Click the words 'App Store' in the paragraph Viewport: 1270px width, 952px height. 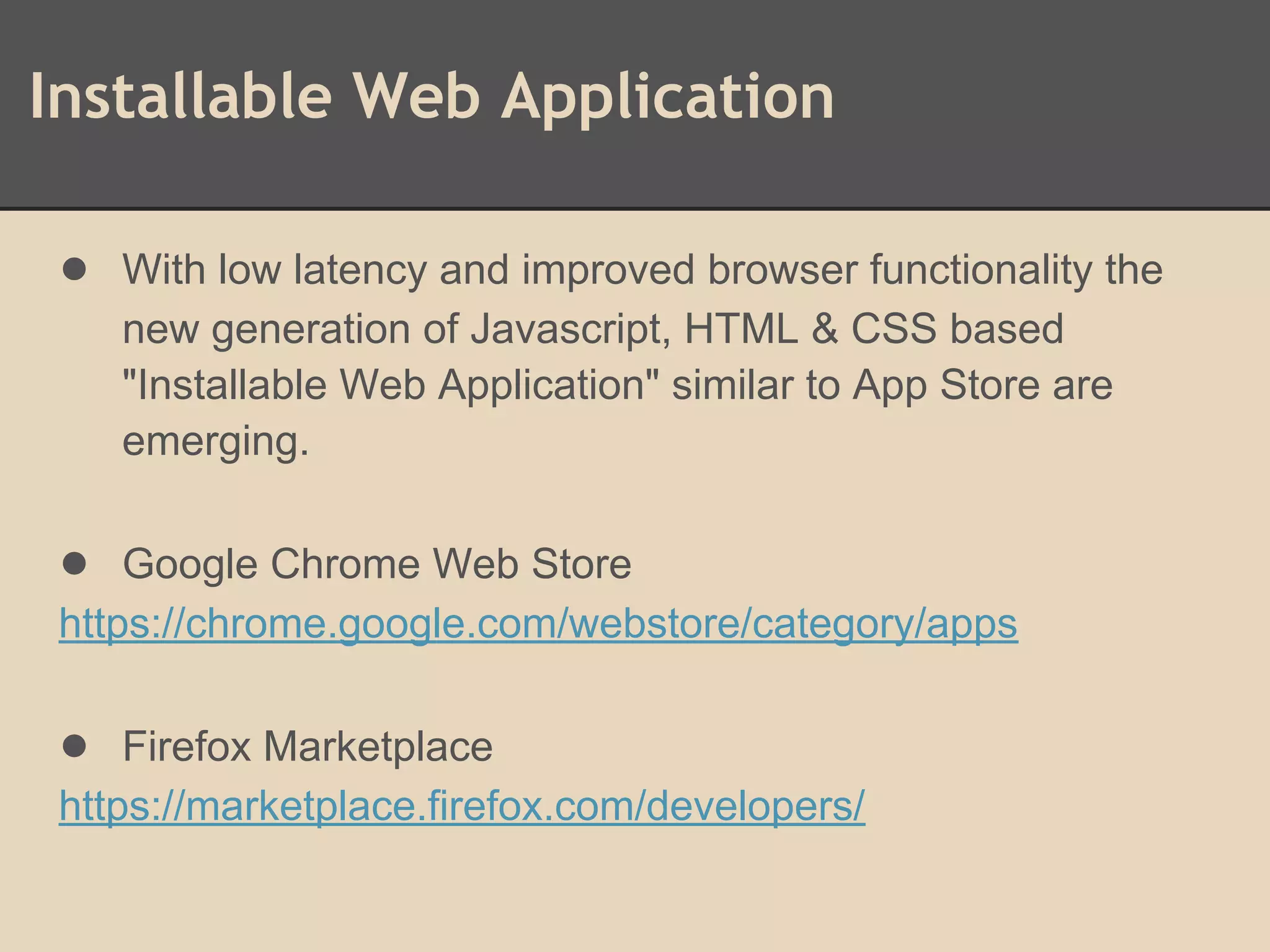click(945, 386)
